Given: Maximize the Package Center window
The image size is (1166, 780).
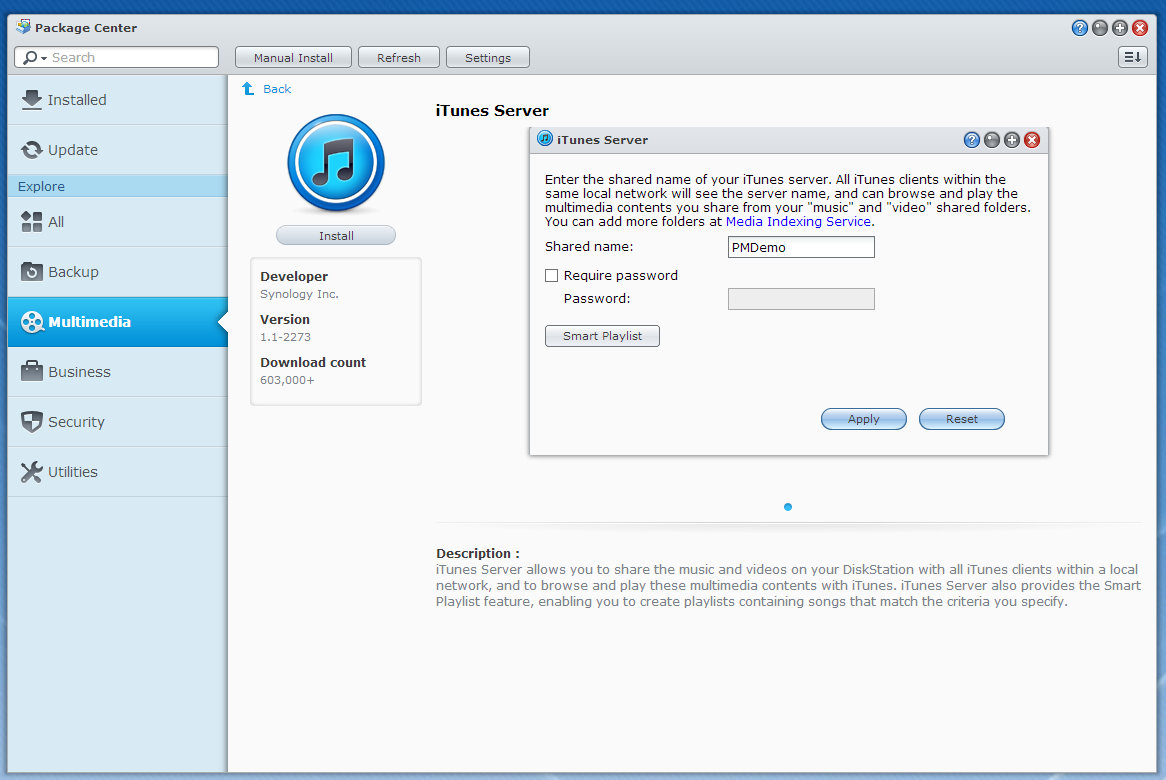Looking at the screenshot, I should (x=1120, y=28).
